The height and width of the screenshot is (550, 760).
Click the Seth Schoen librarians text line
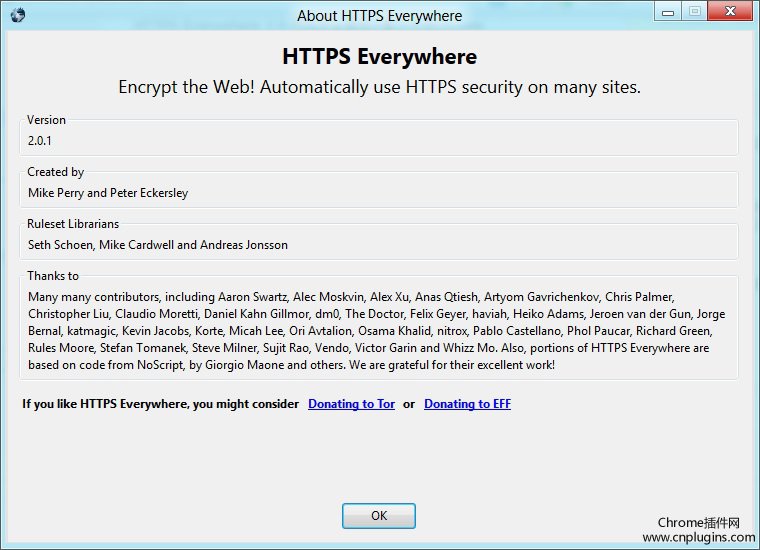[158, 245]
